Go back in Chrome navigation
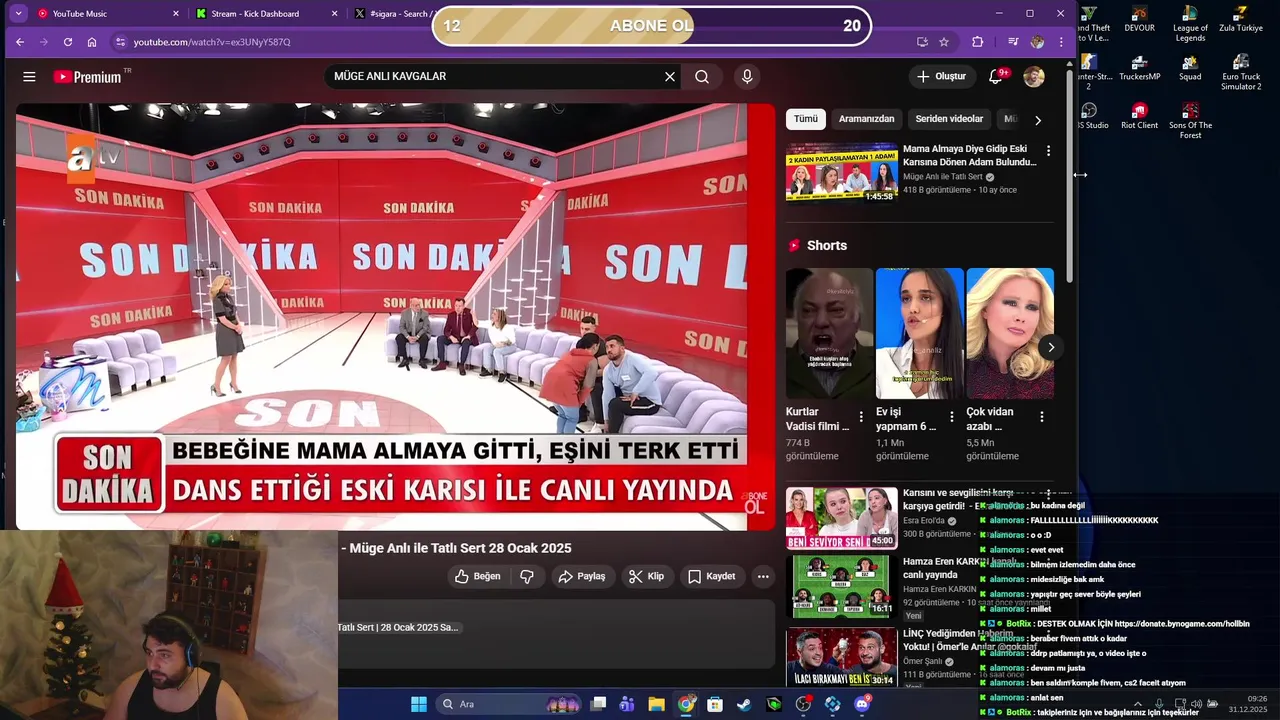The height and width of the screenshot is (720, 1280). (20, 42)
